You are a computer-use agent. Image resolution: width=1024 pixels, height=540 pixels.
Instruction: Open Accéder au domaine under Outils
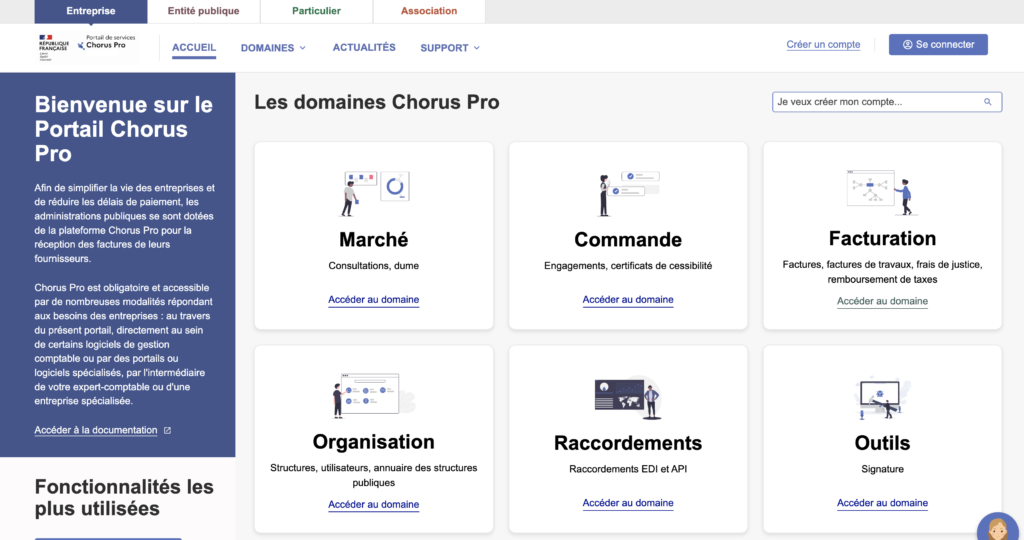click(x=882, y=503)
